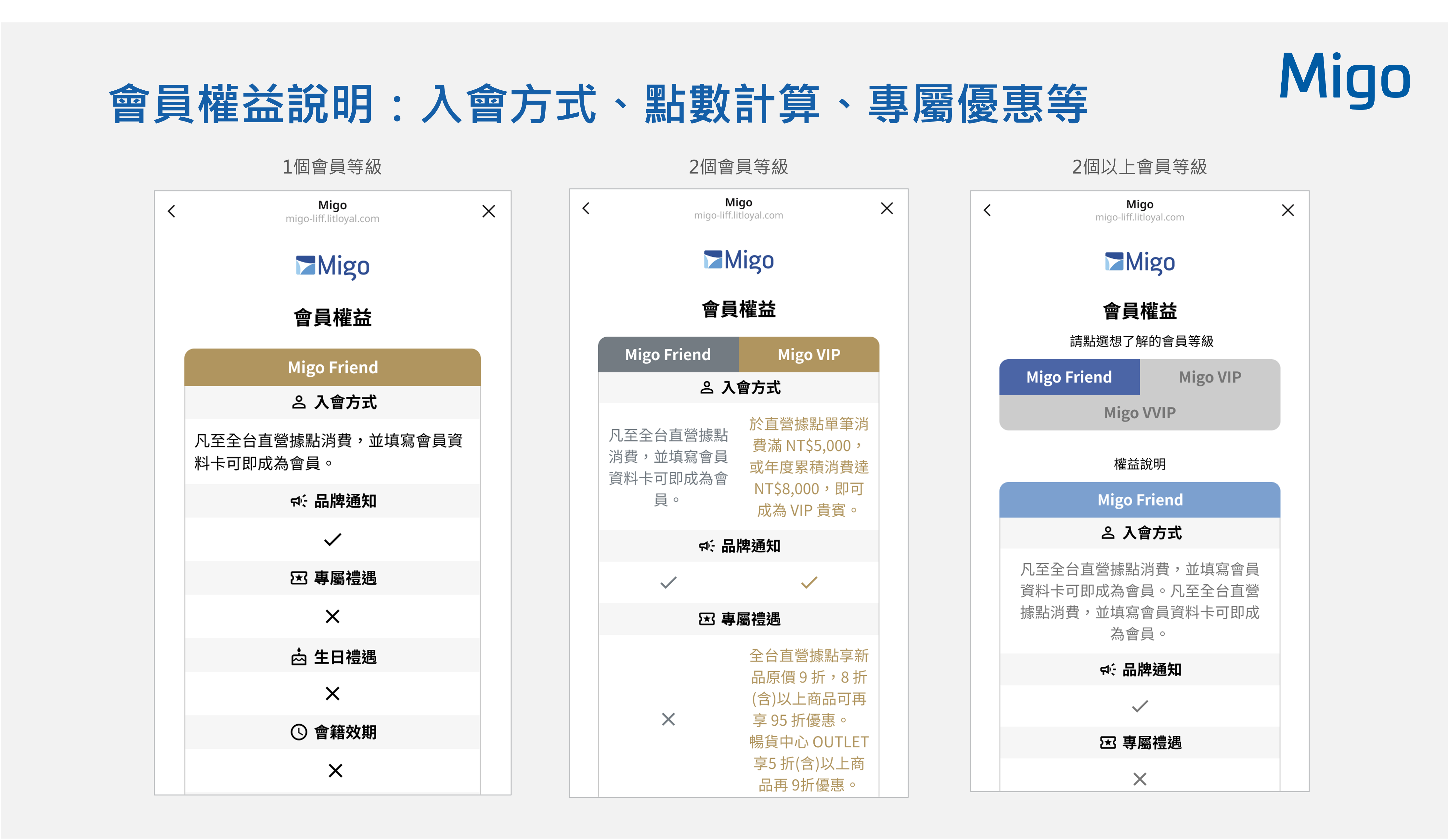The height and width of the screenshot is (840, 1449).
Task: Click 會籍效期 section label
Action: [345, 732]
